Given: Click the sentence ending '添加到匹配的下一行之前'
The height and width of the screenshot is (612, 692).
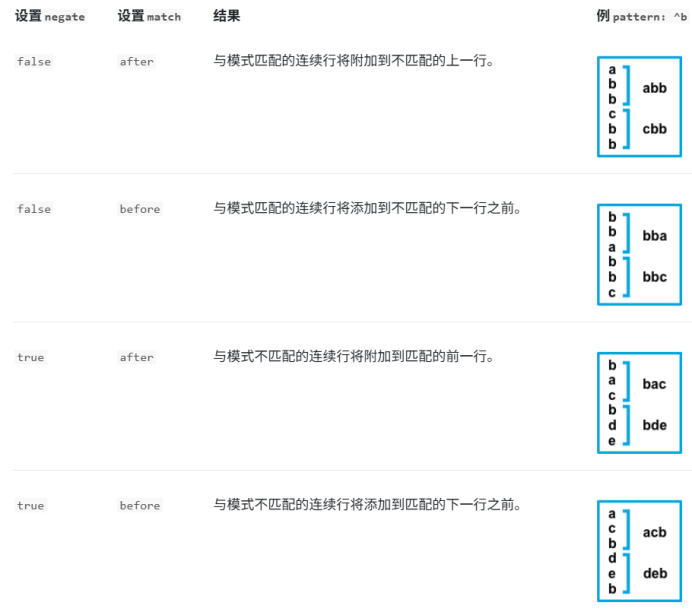Looking at the screenshot, I should [x=368, y=504].
